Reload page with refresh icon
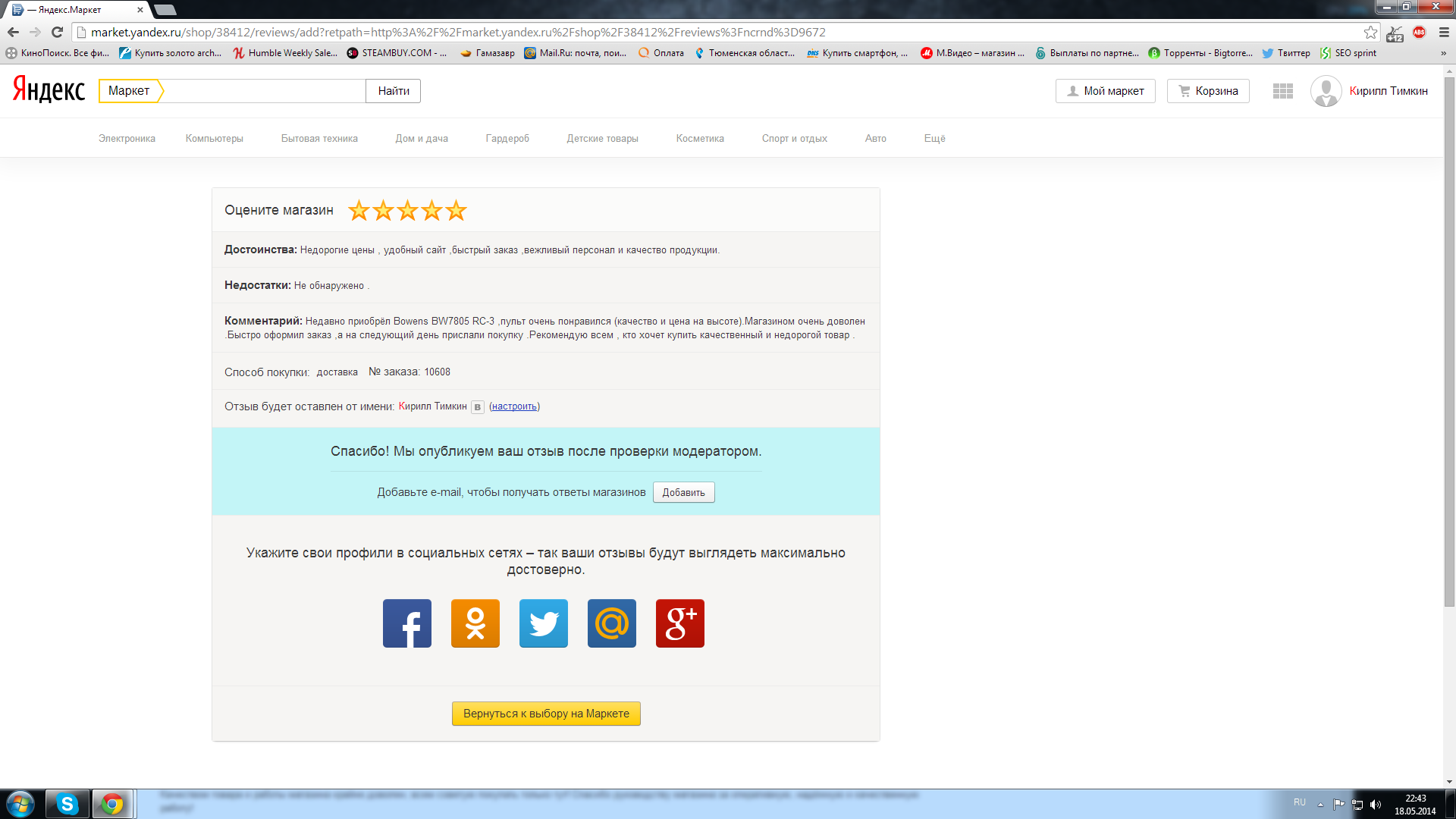 pos(57,33)
